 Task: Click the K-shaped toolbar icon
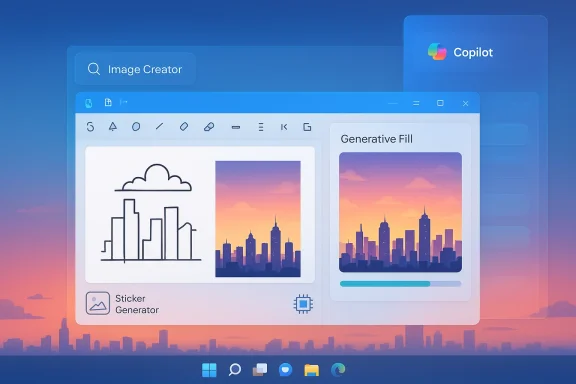click(284, 127)
